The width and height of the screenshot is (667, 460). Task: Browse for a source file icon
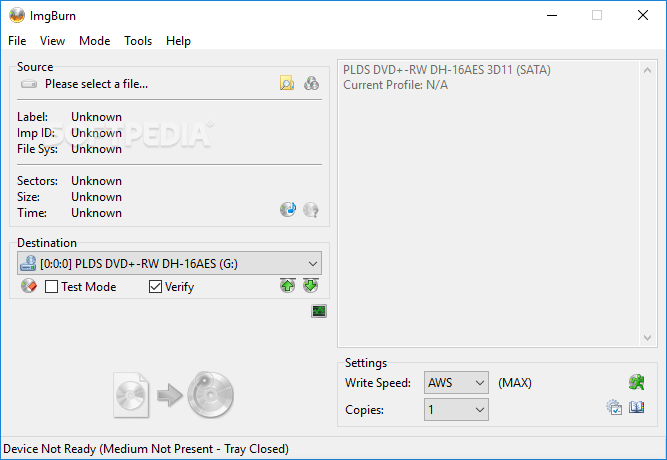(x=287, y=83)
